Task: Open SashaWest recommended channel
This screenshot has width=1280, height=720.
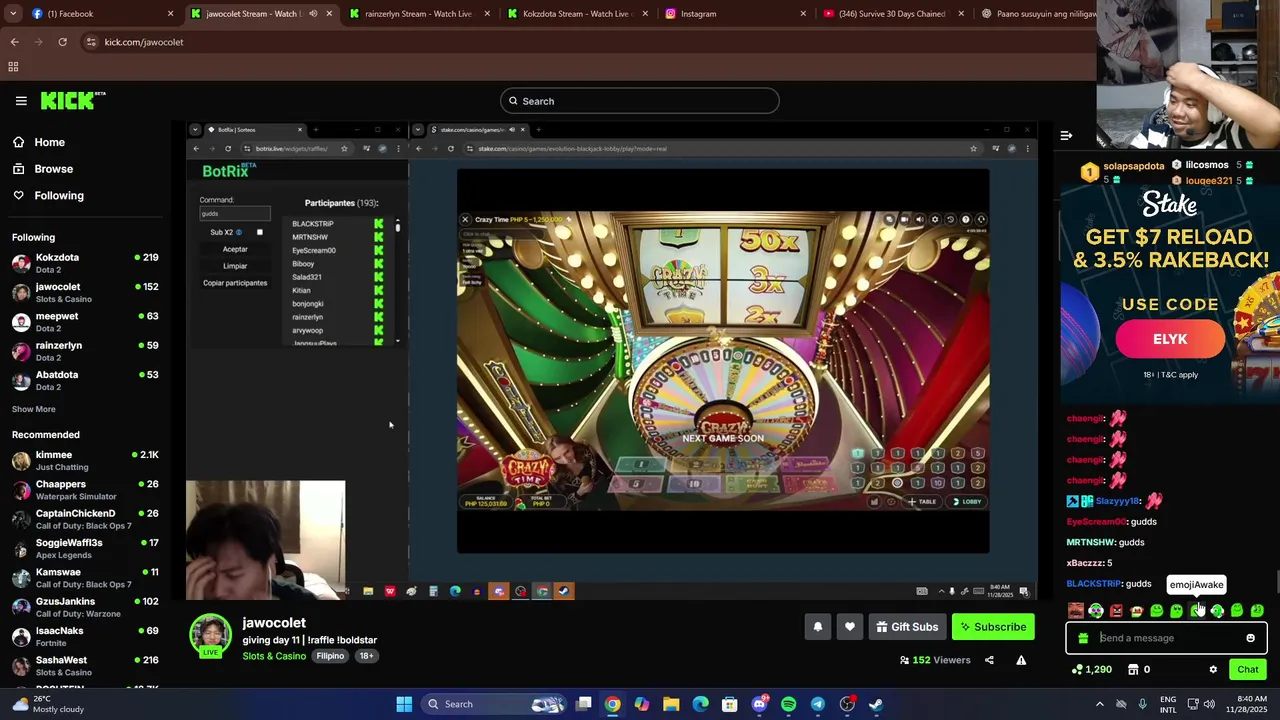Action: point(85,666)
